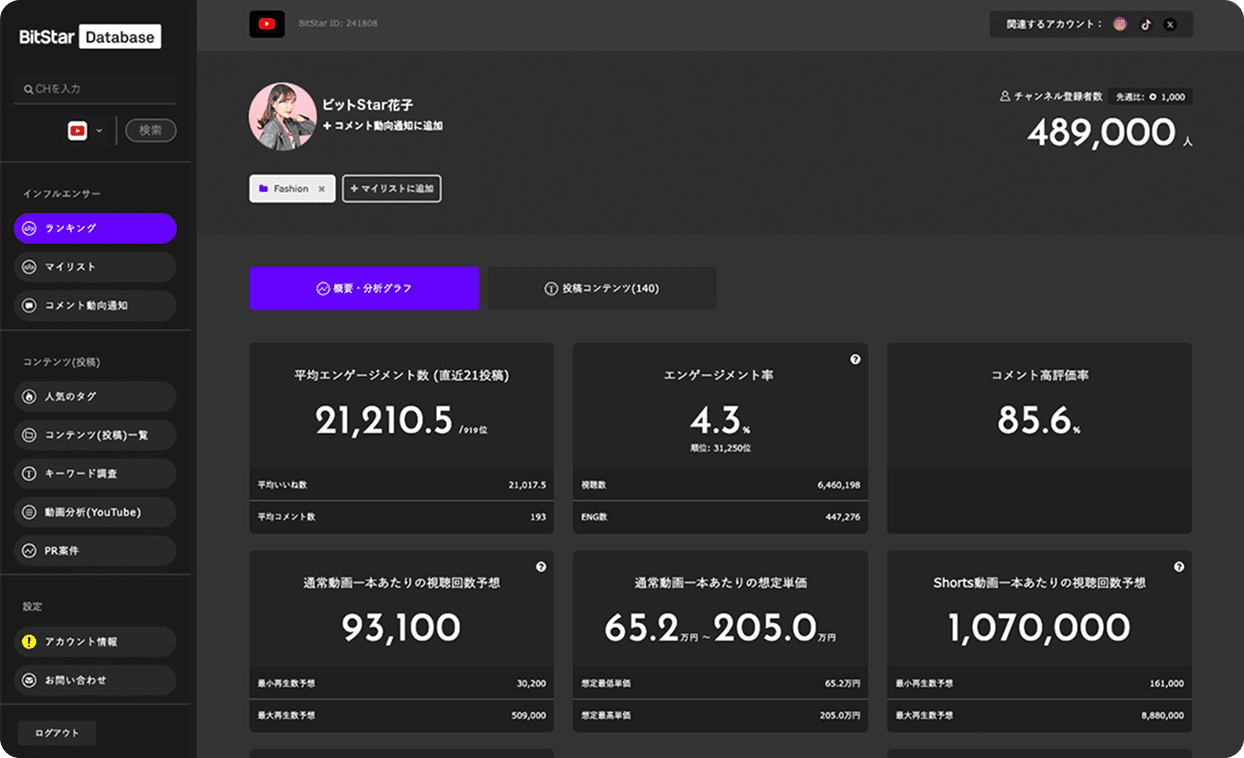
Task: Click the 想定最低単価 65.2万円 row
Action: tap(720, 684)
